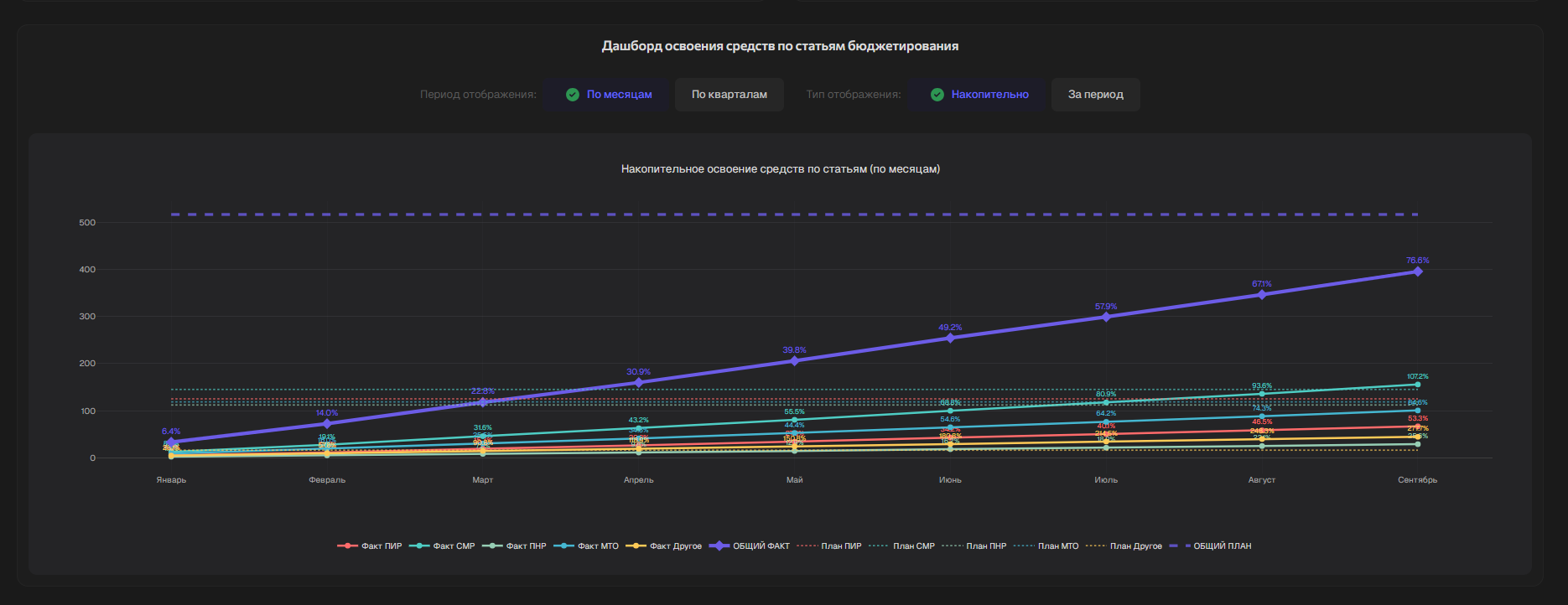
Task: Click the "ОБЩИЙ ФАКТ" legend item
Action: 750,546
